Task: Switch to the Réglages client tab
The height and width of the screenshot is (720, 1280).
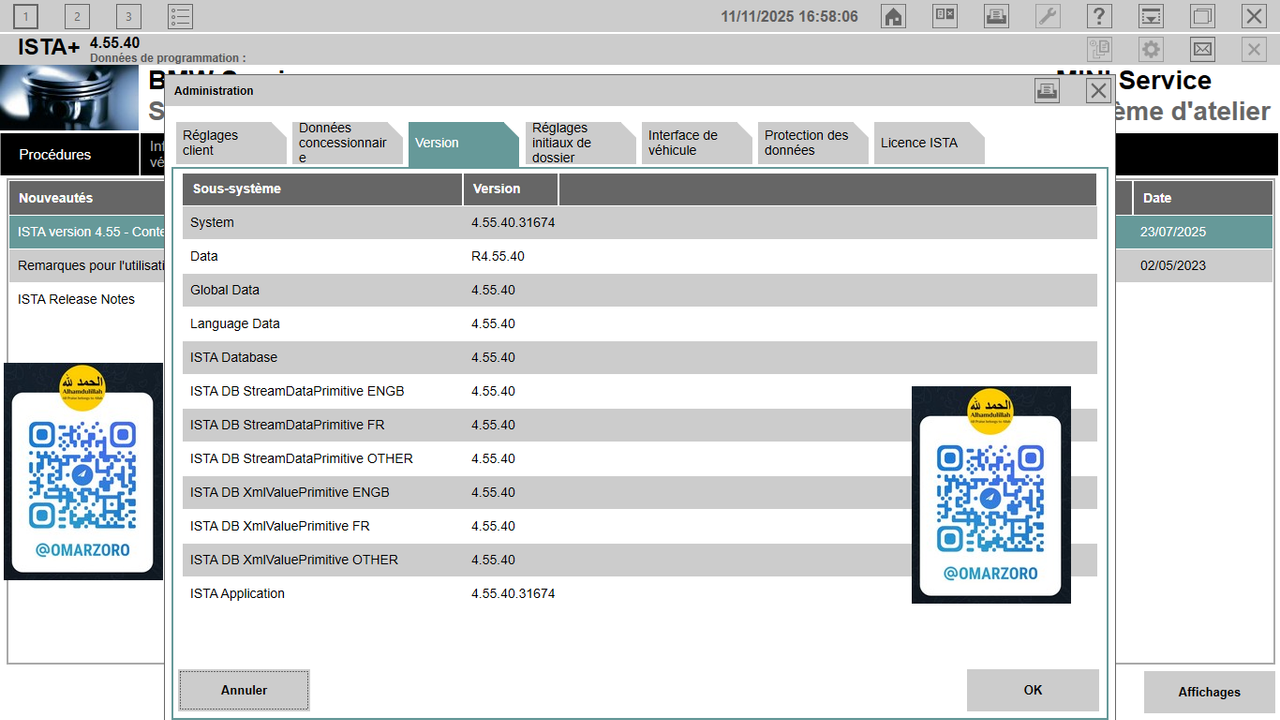Action: pyautogui.click(x=231, y=143)
